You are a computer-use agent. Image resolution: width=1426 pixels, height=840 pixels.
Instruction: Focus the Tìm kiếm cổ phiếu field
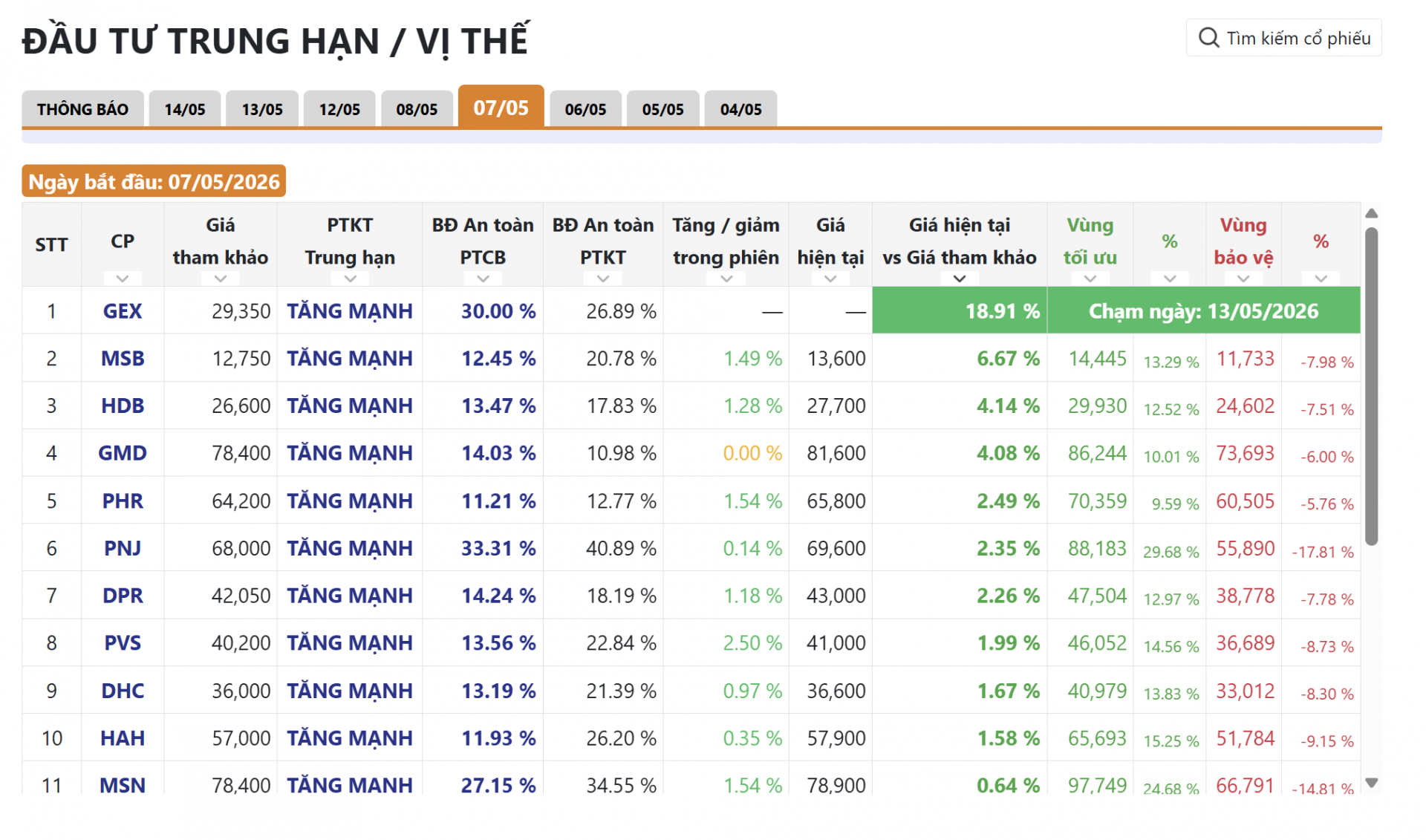[x=1283, y=38]
